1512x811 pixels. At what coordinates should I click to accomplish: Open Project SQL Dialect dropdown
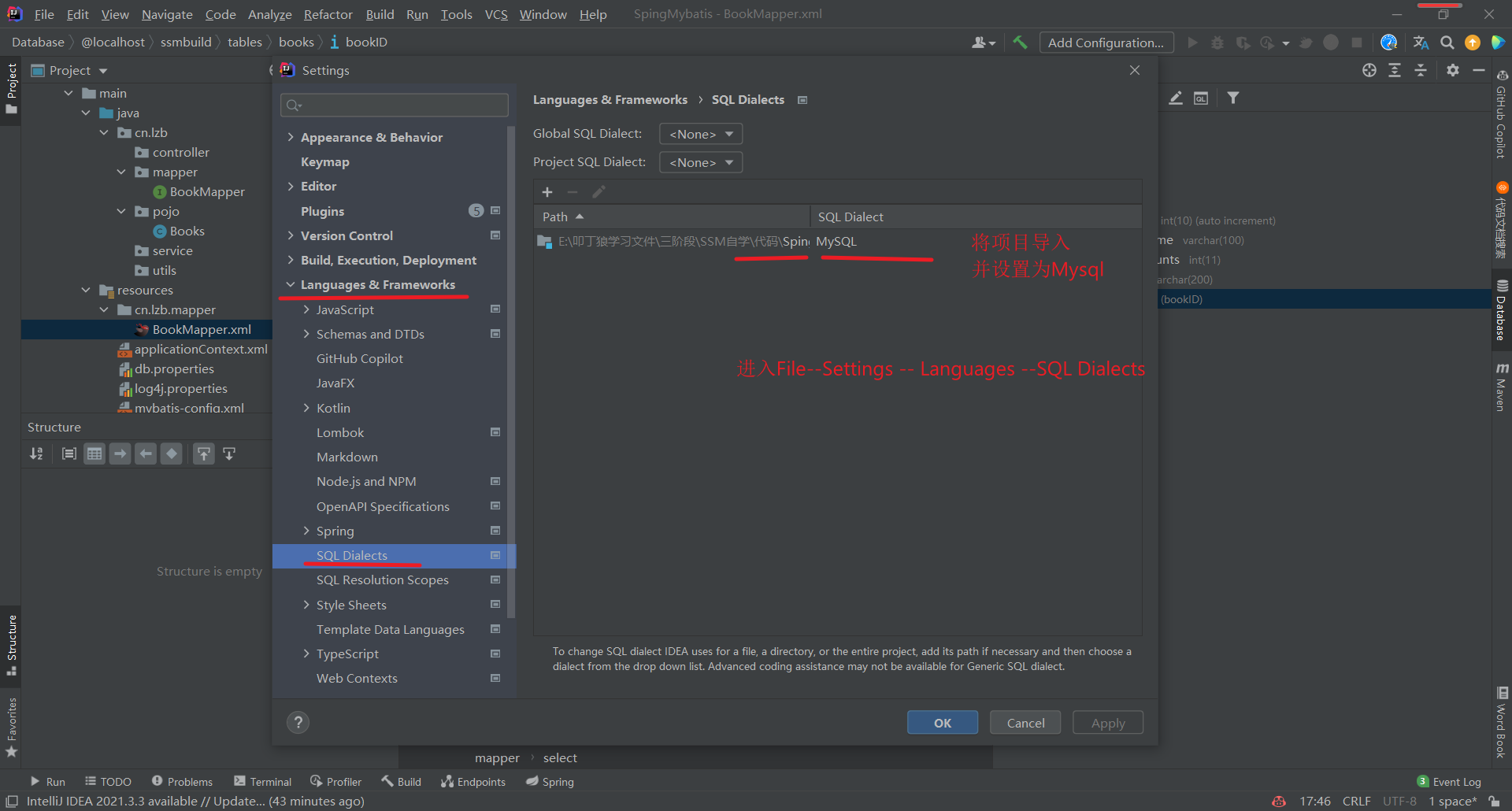(x=701, y=162)
